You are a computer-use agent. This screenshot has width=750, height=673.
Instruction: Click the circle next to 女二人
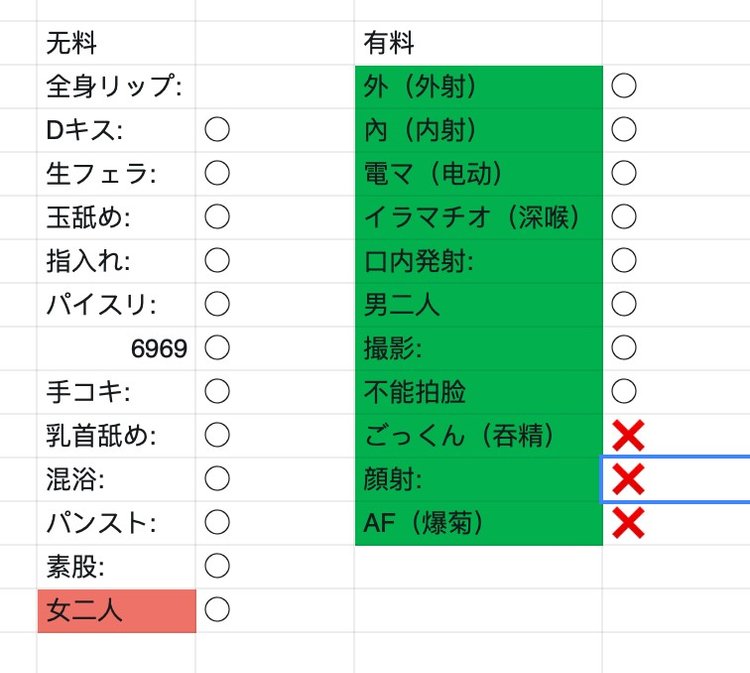[x=217, y=609]
